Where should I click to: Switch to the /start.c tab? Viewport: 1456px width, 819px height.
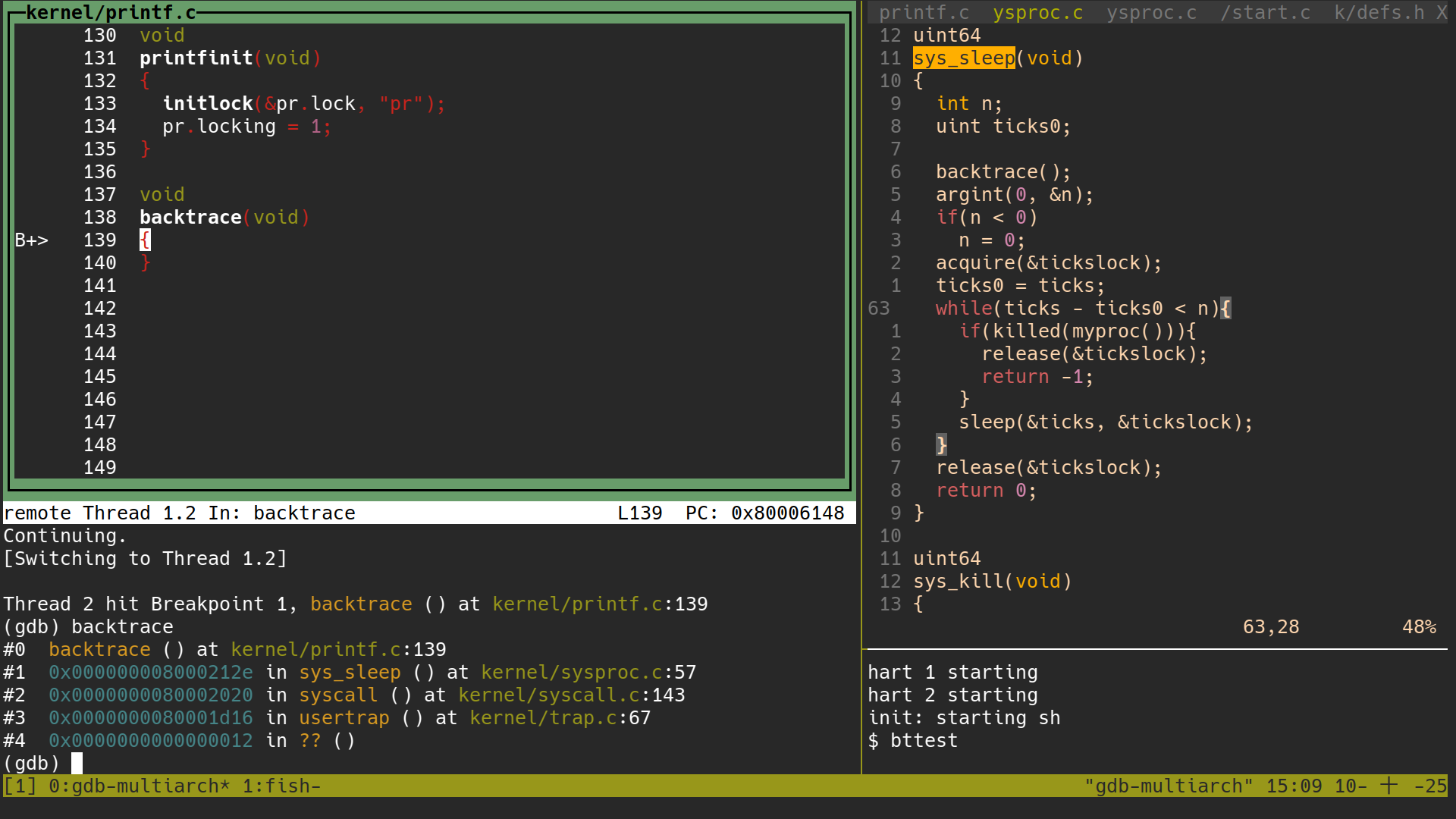point(1265,12)
